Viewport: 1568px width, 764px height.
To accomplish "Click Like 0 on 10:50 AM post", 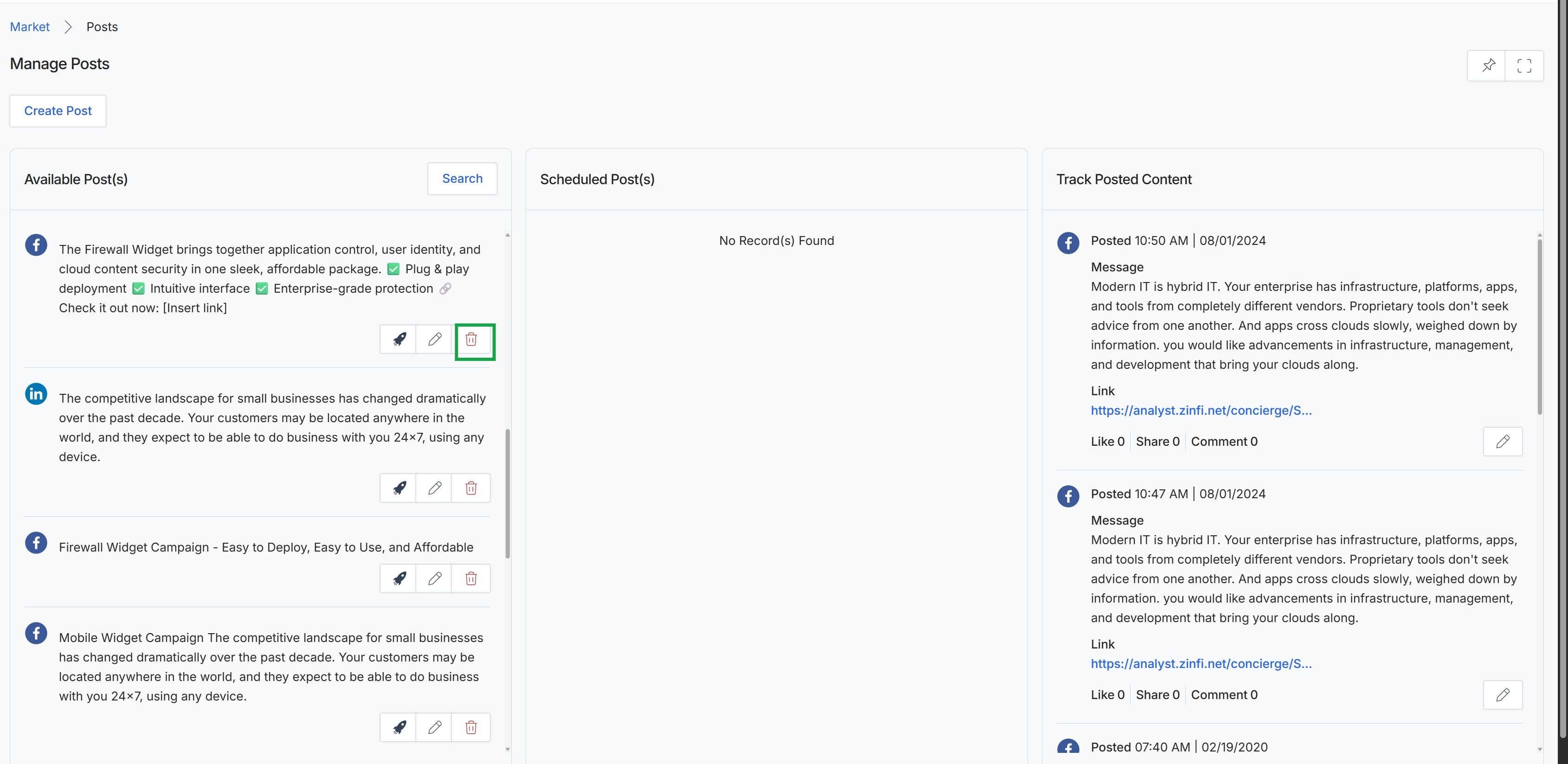I will [x=1108, y=441].
